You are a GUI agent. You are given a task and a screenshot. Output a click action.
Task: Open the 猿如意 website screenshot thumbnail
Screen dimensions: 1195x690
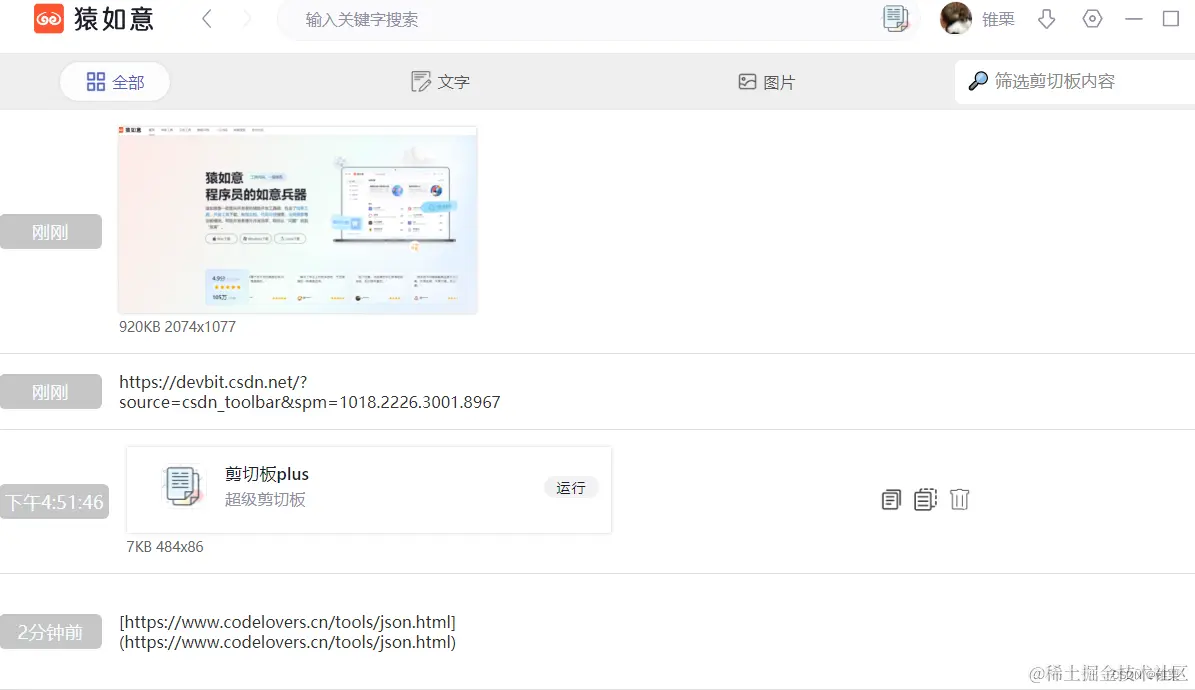[298, 220]
